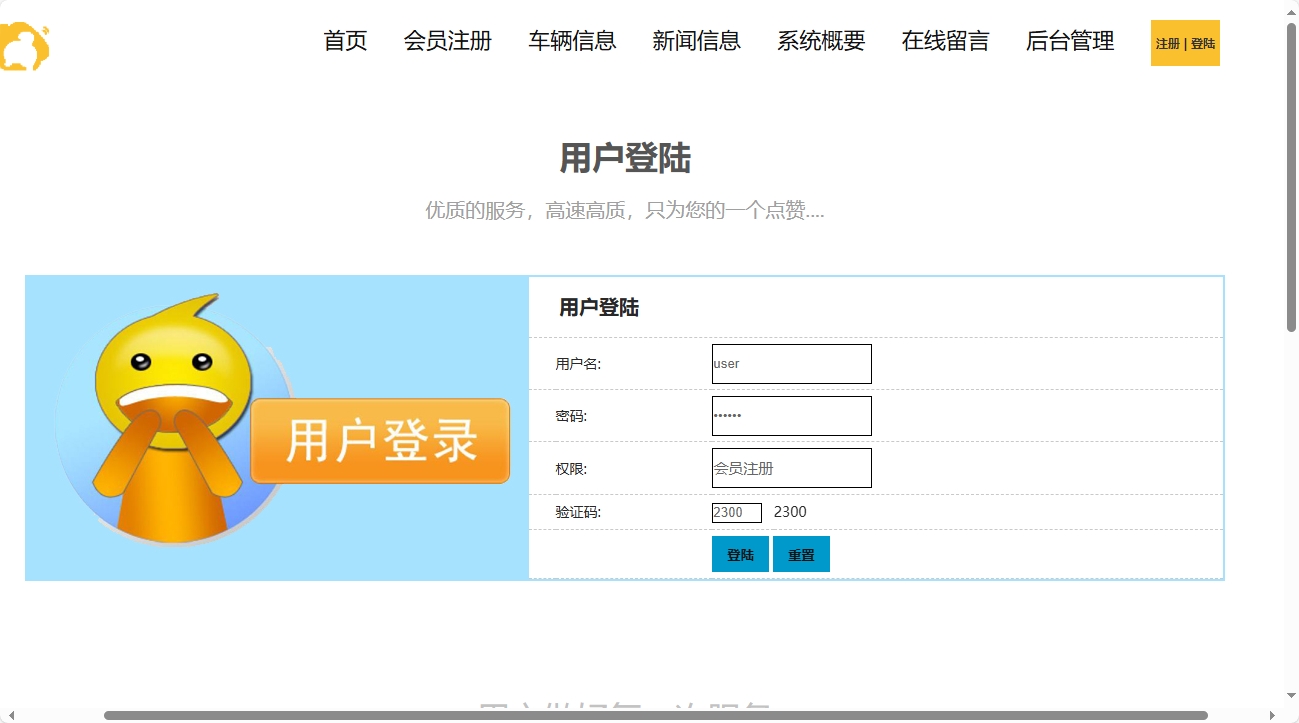This screenshot has height=723, width=1299.
Task: Click inside the 用户名 text field
Action: tap(791, 363)
